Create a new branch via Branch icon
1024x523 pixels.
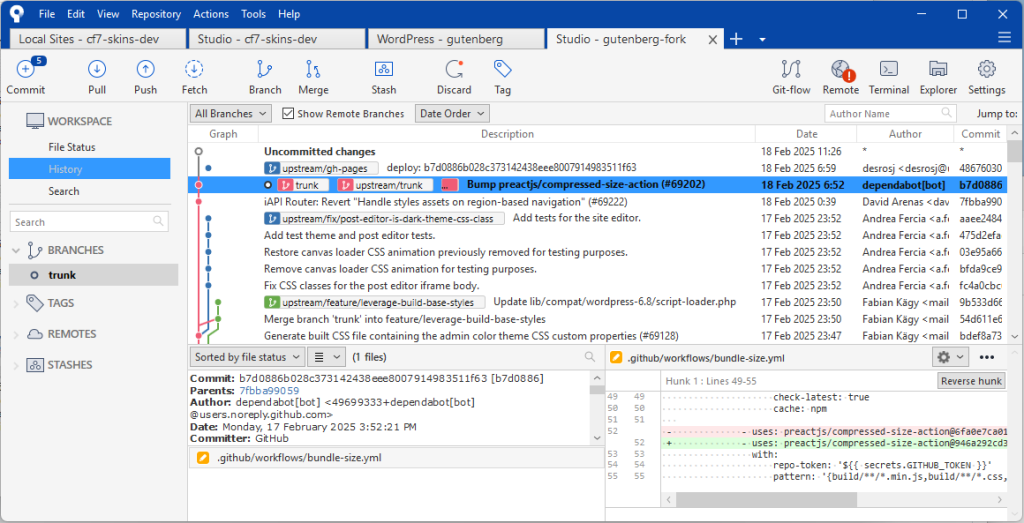[265, 76]
